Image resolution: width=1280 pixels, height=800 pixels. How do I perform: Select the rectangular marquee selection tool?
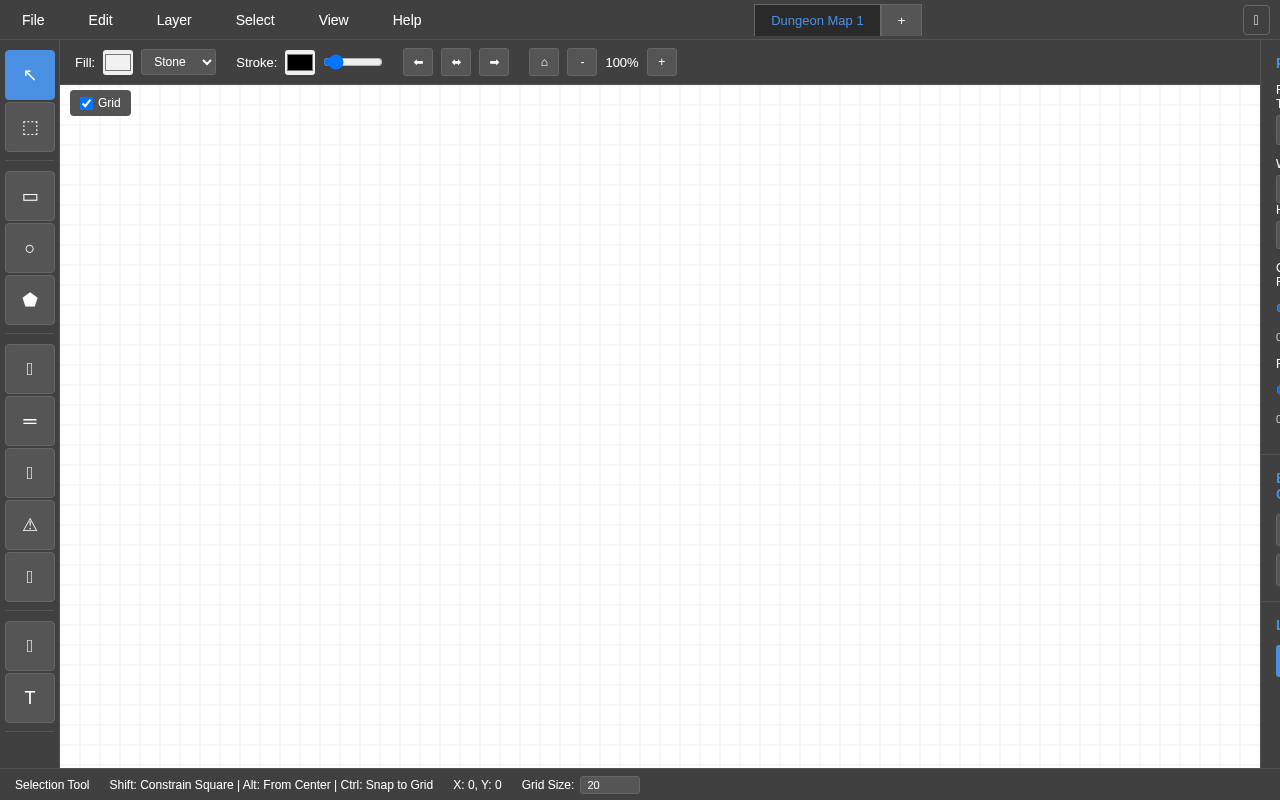coord(30,127)
